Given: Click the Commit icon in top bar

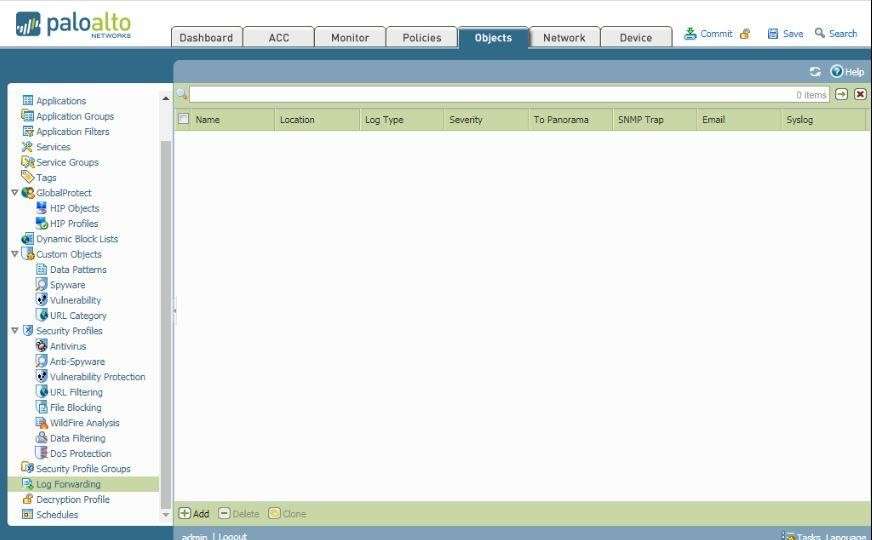Looking at the screenshot, I should click(x=690, y=33).
